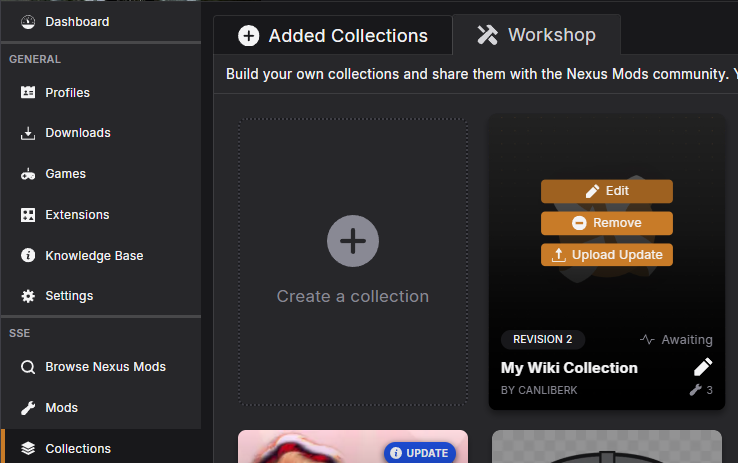The width and height of the screenshot is (738, 463).
Task: Open the Downloads section
Action: pos(77,133)
